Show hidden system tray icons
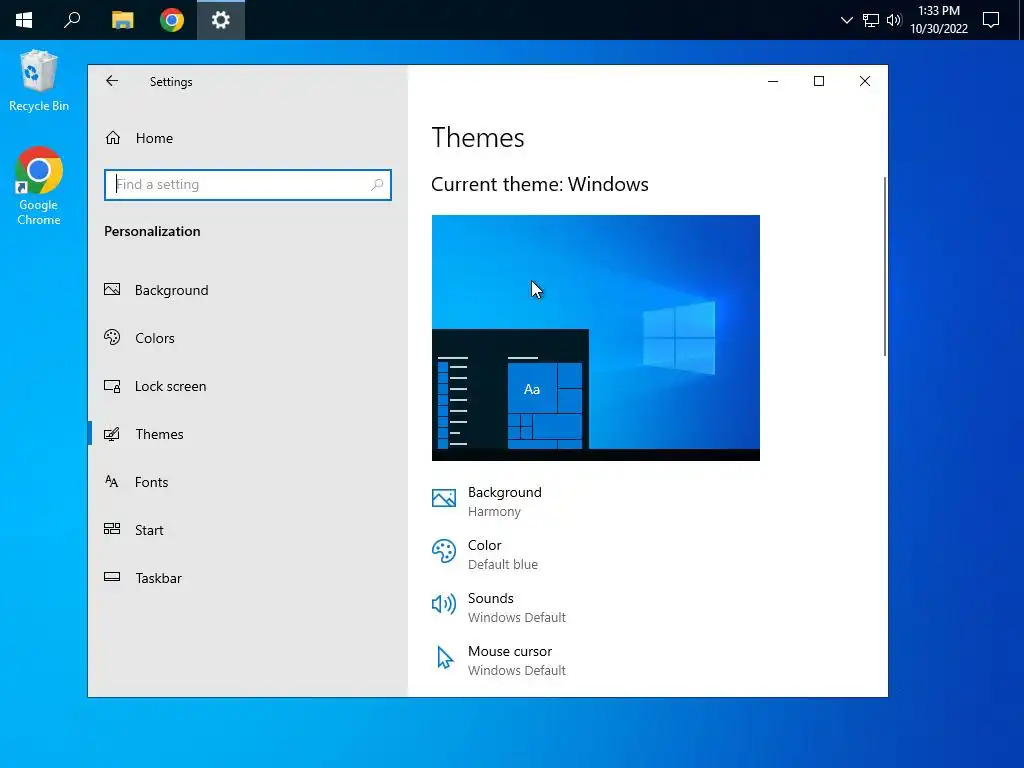 coord(846,20)
